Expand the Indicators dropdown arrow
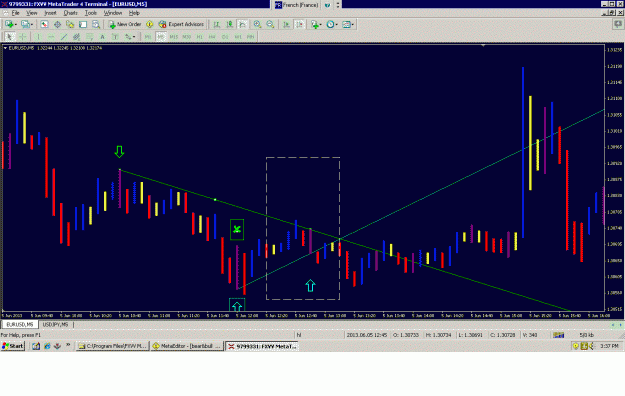The height and width of the screenshot is (396, 625). coord(320,25)
